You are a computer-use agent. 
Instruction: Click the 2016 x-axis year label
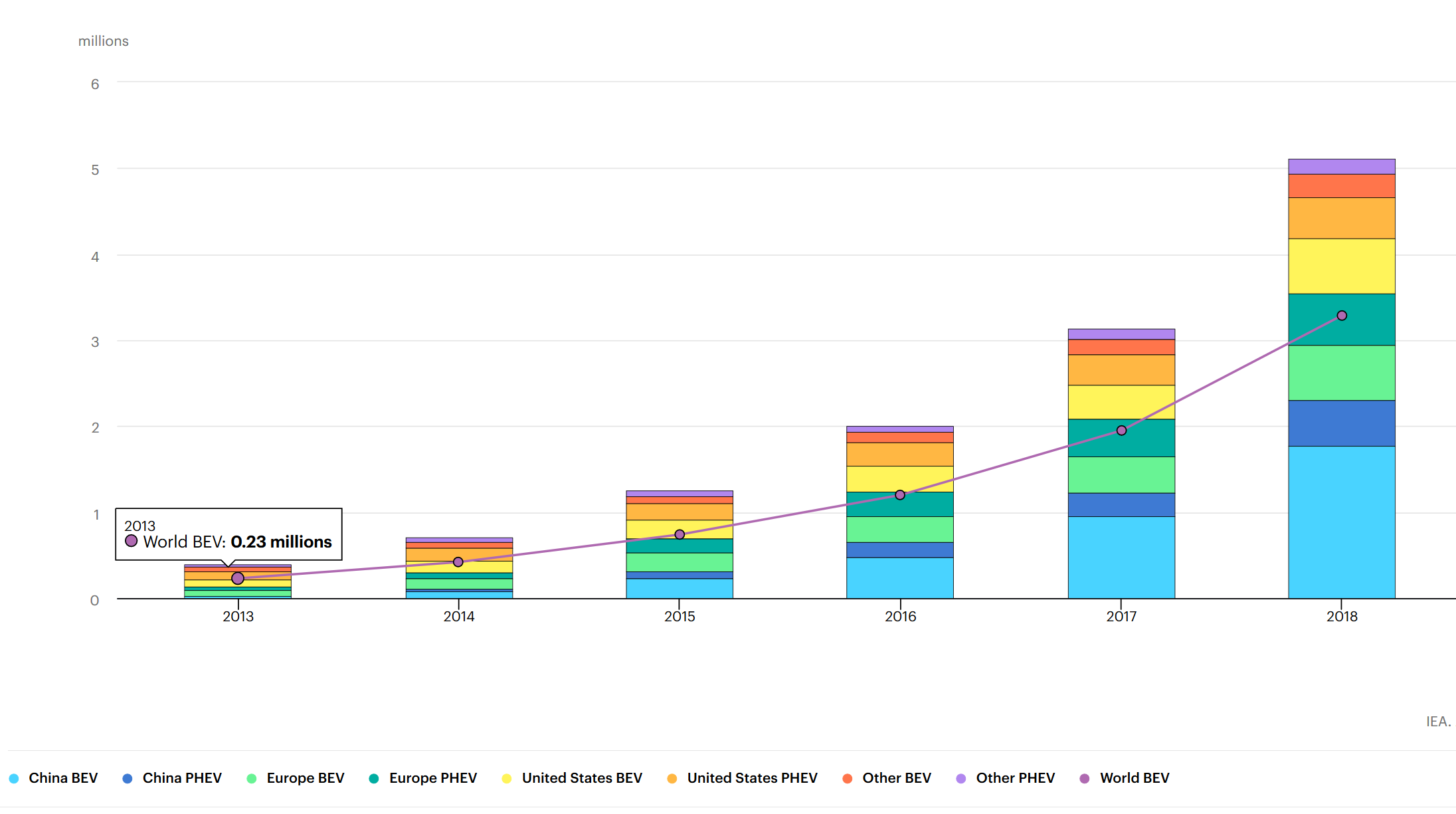[900, 617]
